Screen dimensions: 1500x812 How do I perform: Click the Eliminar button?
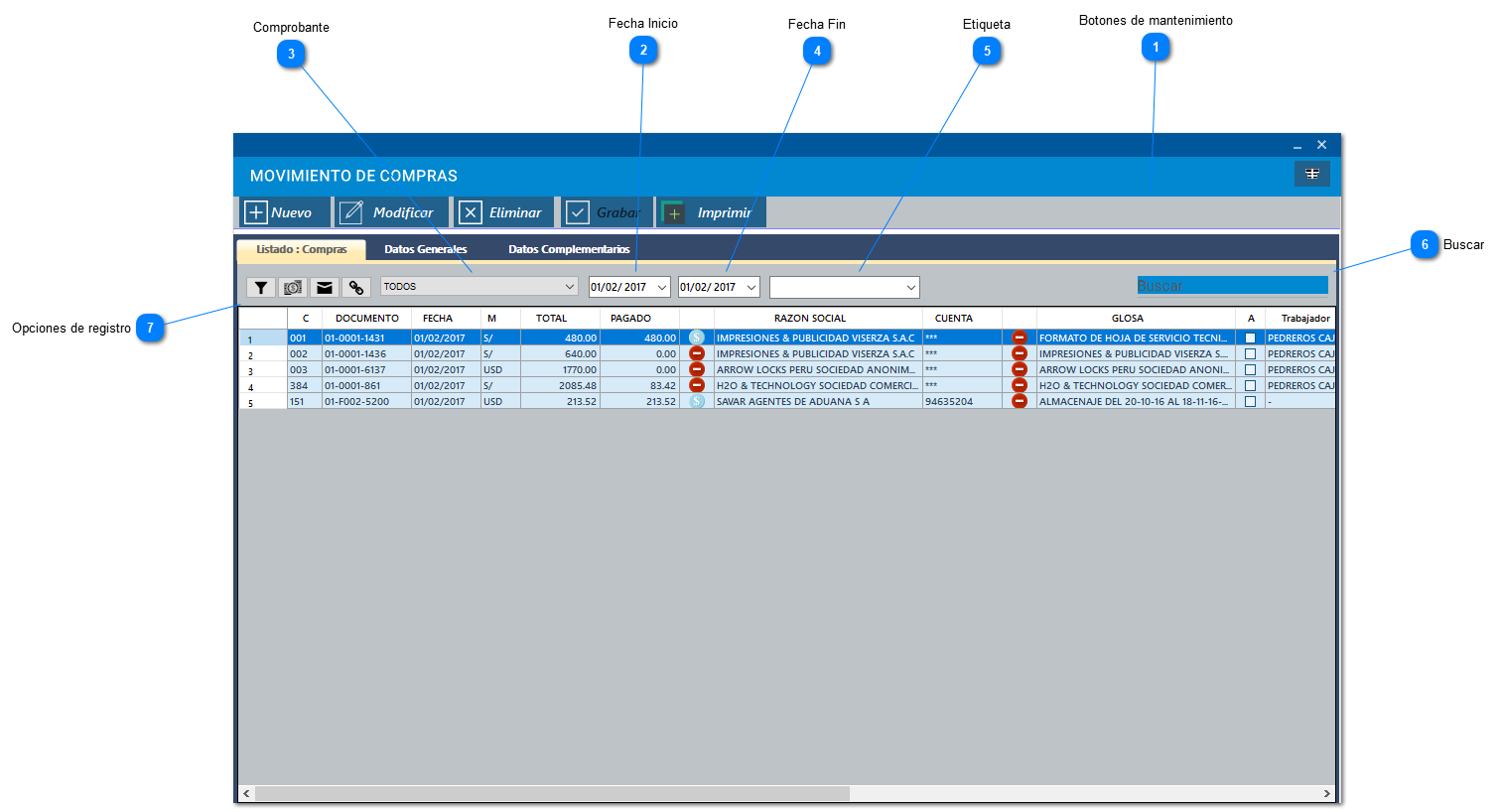click(503, 212)
